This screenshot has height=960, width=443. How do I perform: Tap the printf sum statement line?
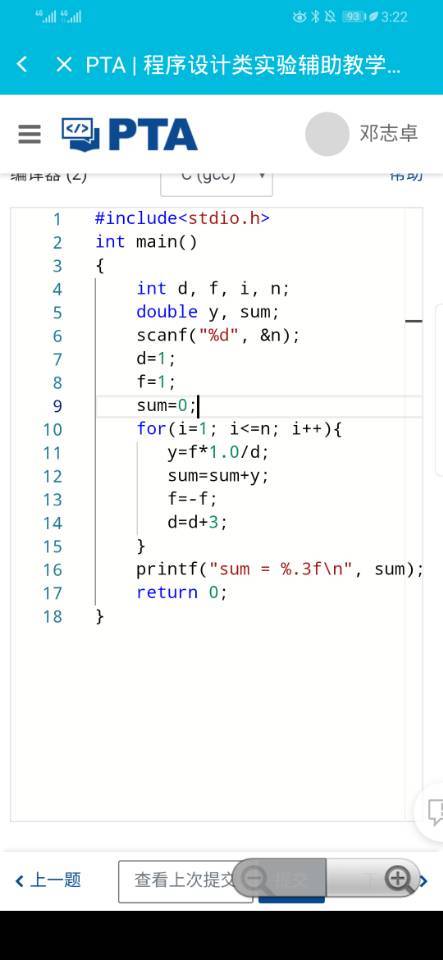pos(280,569)
